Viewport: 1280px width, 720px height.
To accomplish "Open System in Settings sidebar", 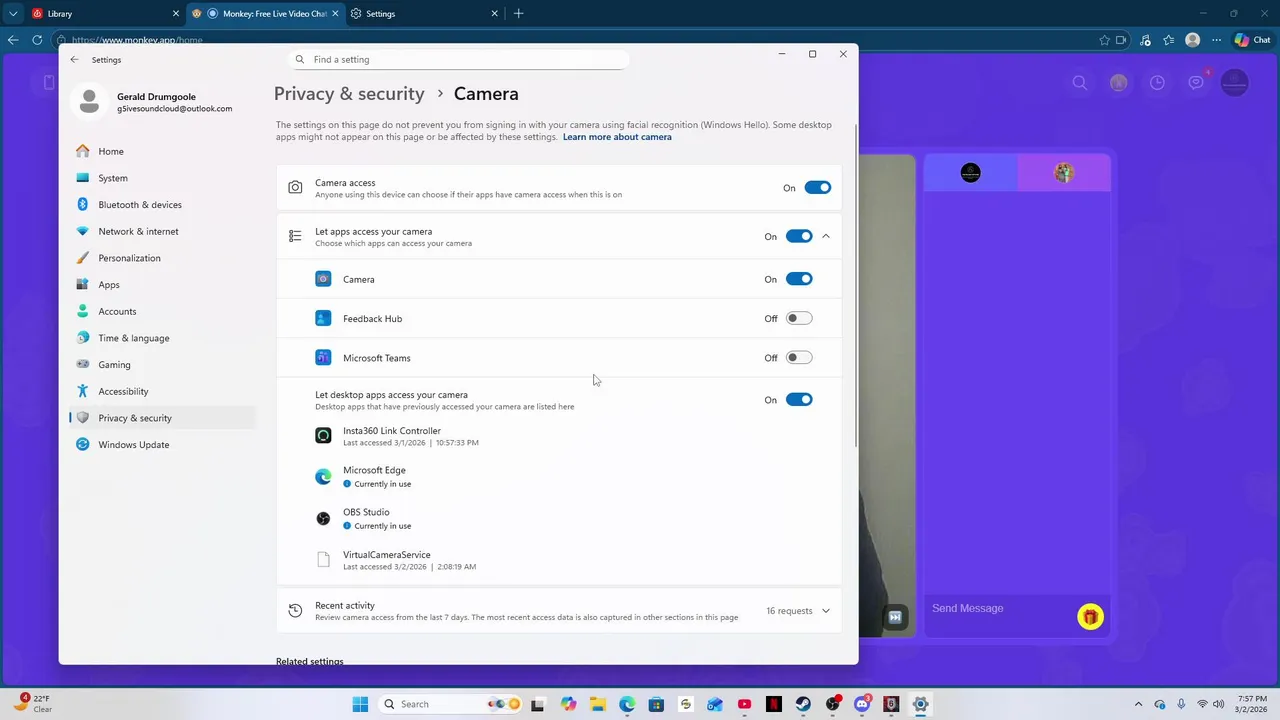I will click(x=113, y=178).
